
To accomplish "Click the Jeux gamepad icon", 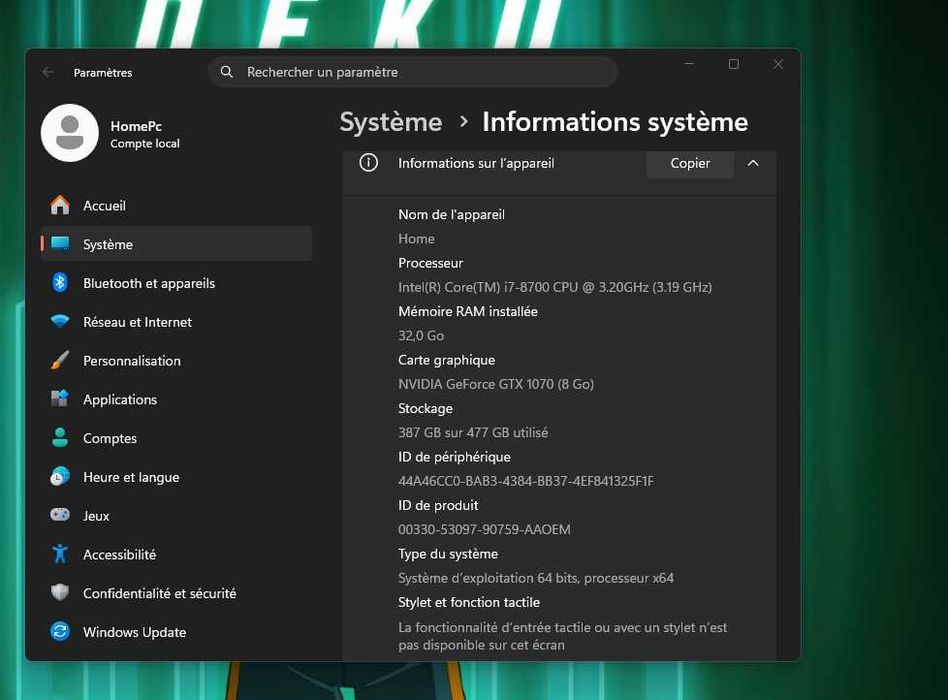I will coord(60,515).
